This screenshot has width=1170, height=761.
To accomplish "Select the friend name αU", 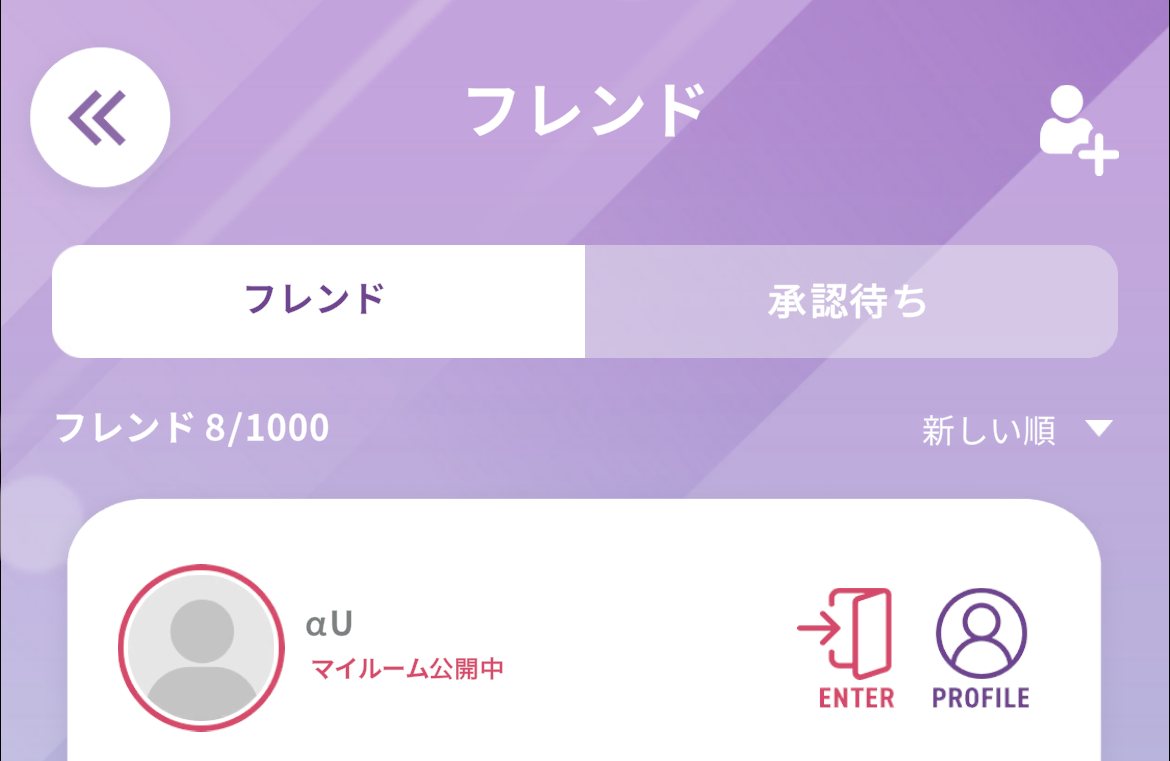I will pos(329,624).
